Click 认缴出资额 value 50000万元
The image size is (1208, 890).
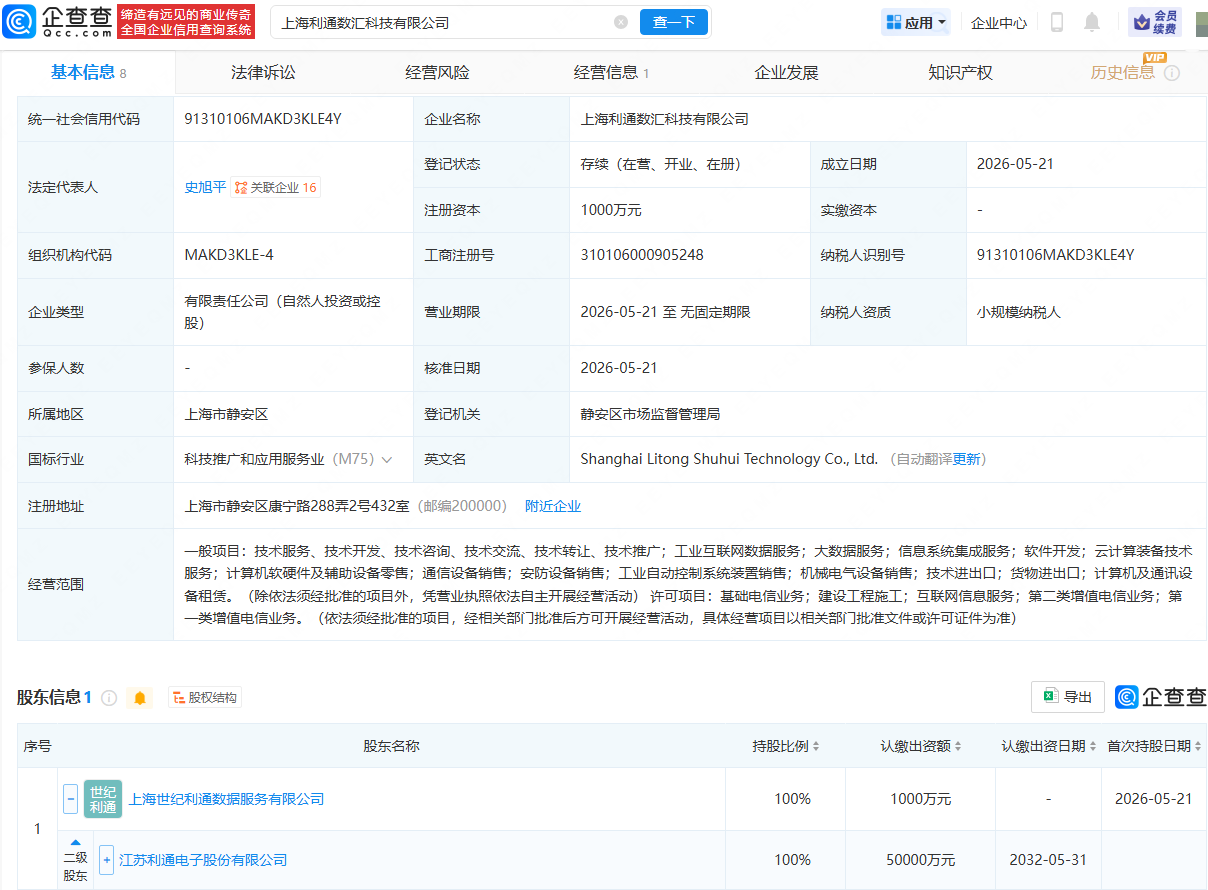(922, 860)
